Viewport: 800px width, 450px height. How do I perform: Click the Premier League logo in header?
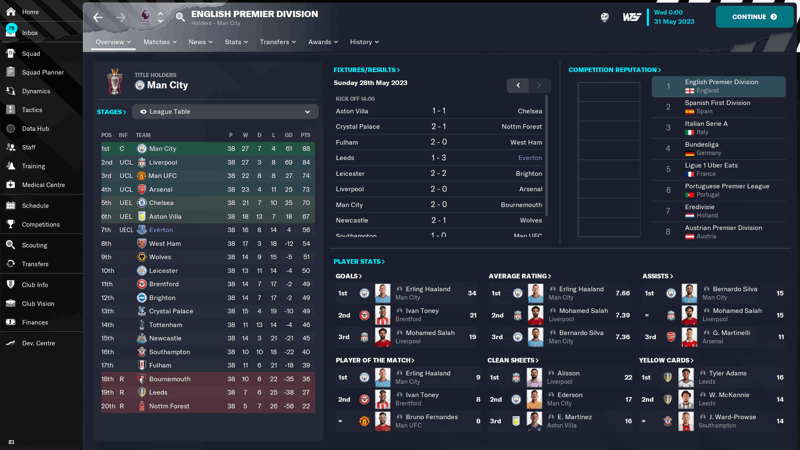pyautogui.click(x=145, y=17)
